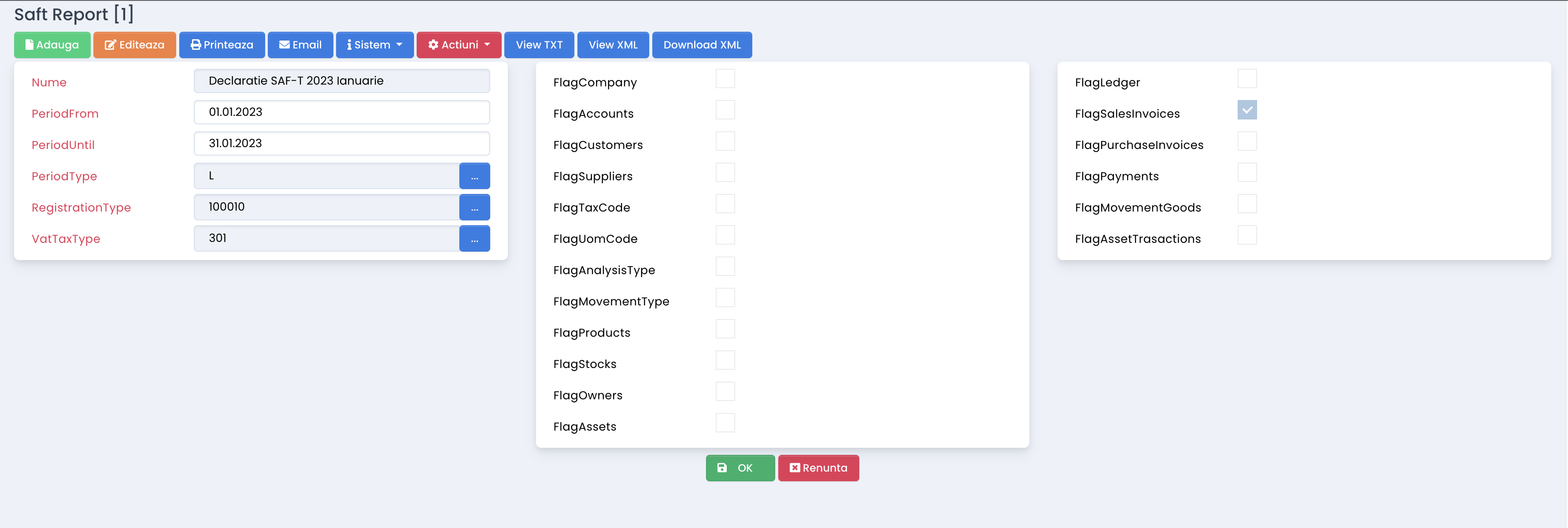
Task: Open the VatTaxType lookup button
Action: point(474,239)
